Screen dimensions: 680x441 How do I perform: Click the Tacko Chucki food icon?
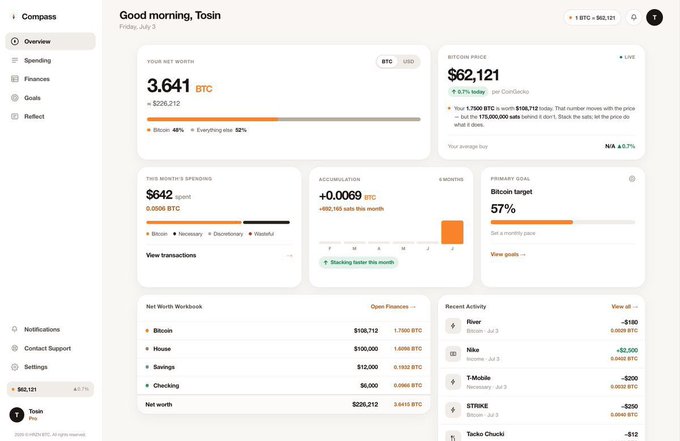pyautogui.click(x=453, y=437)
